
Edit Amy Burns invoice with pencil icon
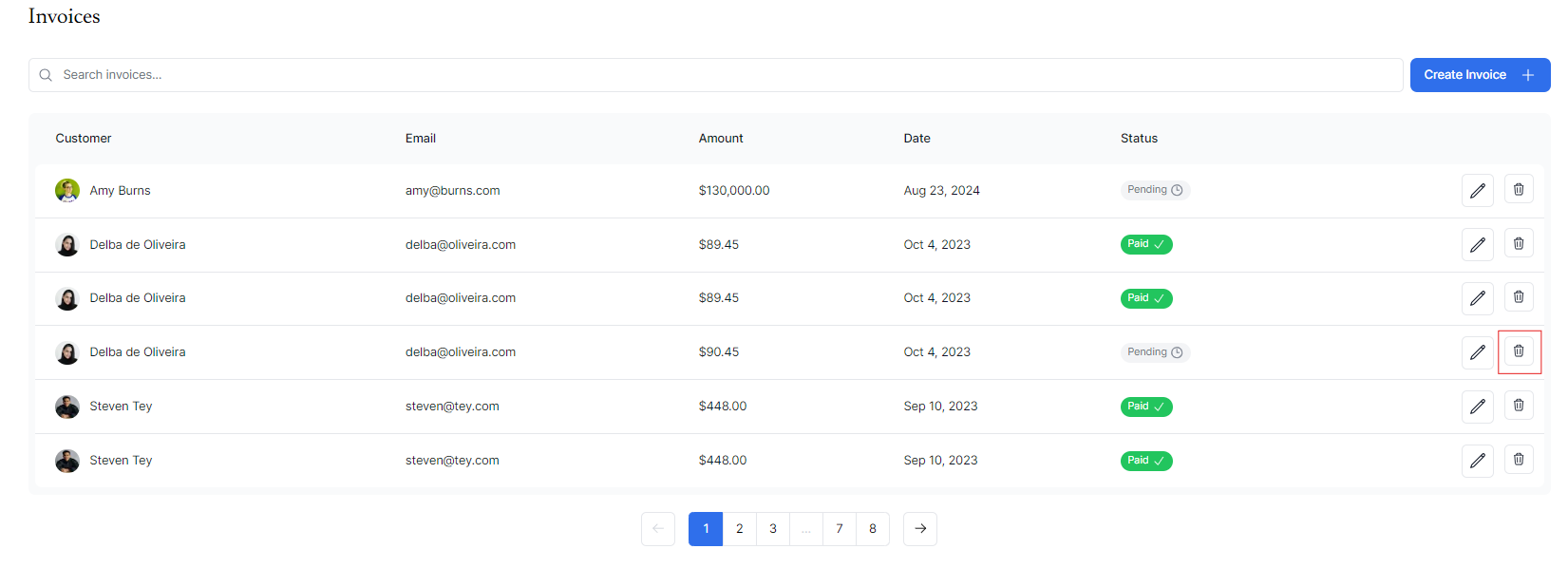pyautogui.click(x=1477, y=191)
